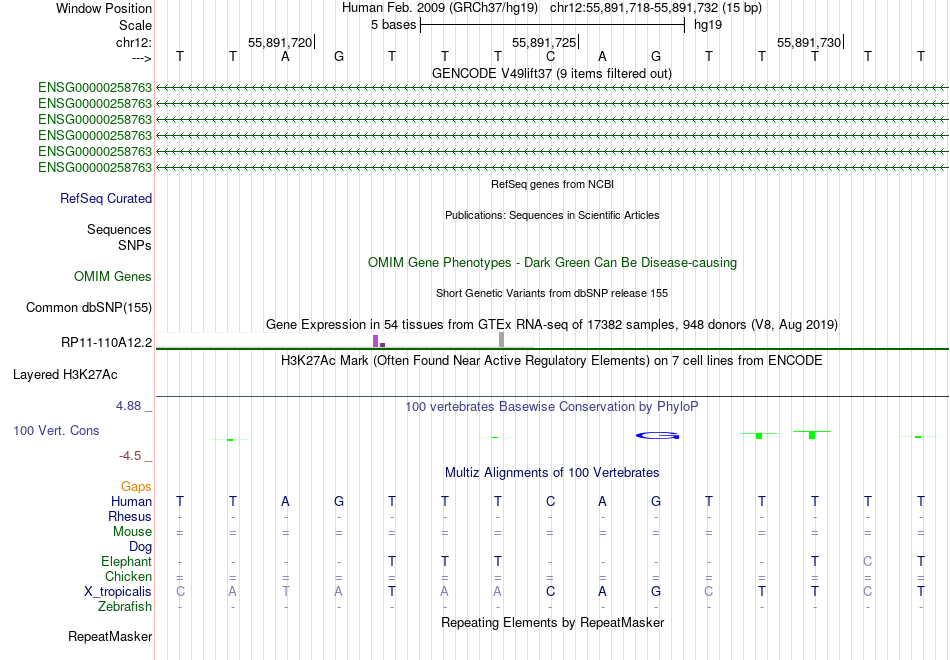Click the 5 bases scale bar
The width and height of the screenshot is (950, 660).
553,25
